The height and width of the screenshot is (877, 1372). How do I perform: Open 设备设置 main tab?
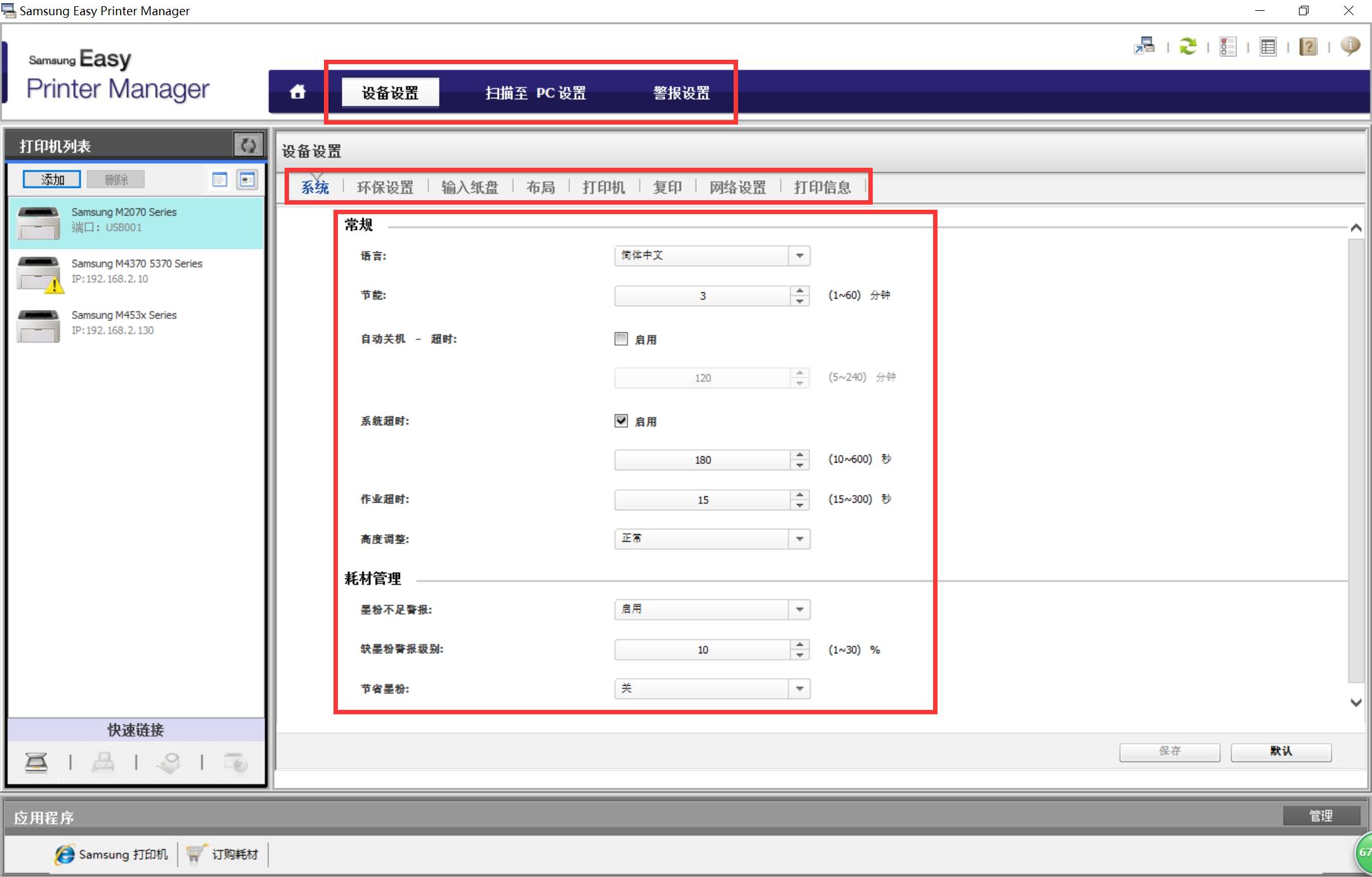[x=390, y=93]
